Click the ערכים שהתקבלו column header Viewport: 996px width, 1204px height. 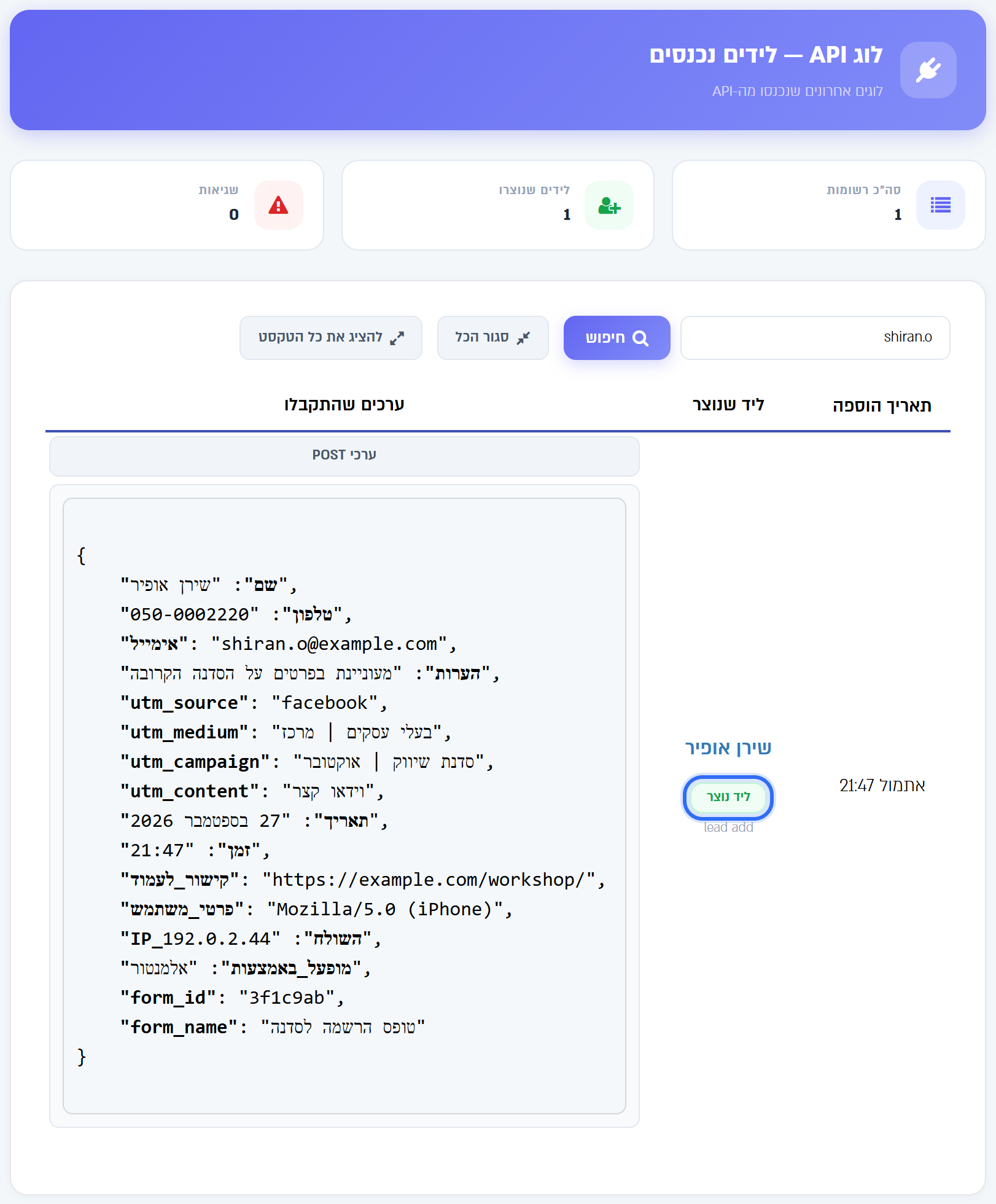pos(344,405)
